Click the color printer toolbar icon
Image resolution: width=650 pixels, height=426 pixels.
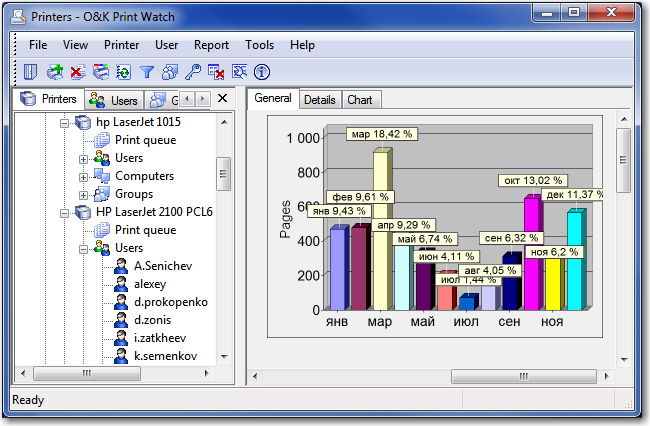click(x=101, y=72)
